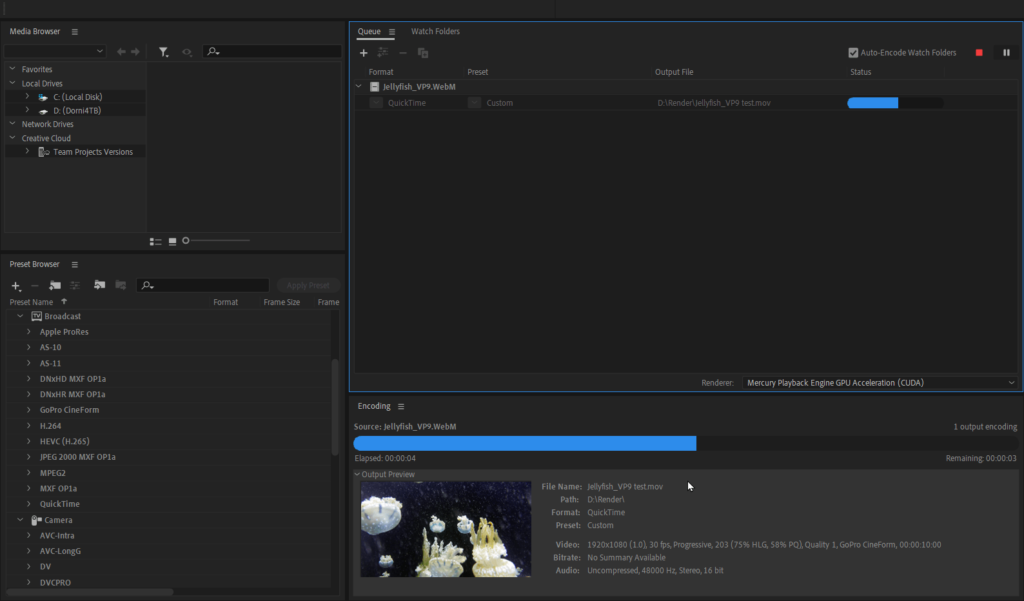Screen dimensions: 1024x601
Task: Click the import presets icon
Action: pyautogui.click(x=99, y=286)
